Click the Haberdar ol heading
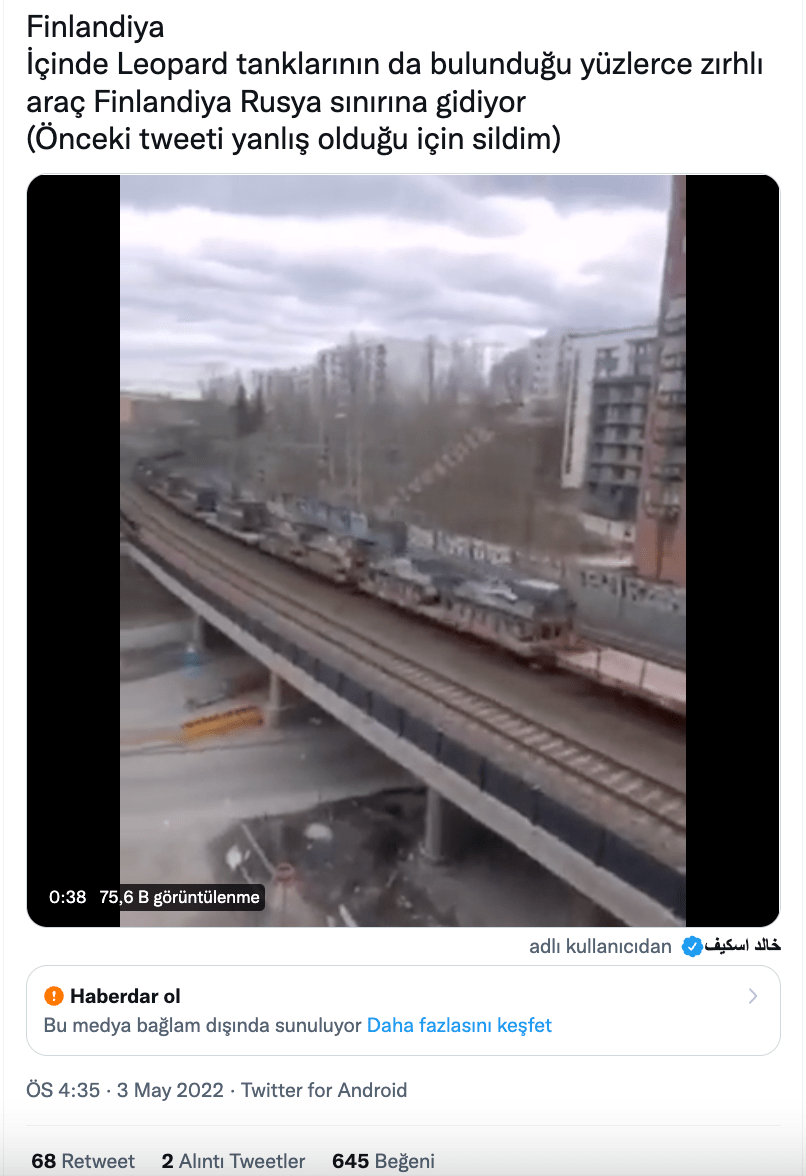 125,996
